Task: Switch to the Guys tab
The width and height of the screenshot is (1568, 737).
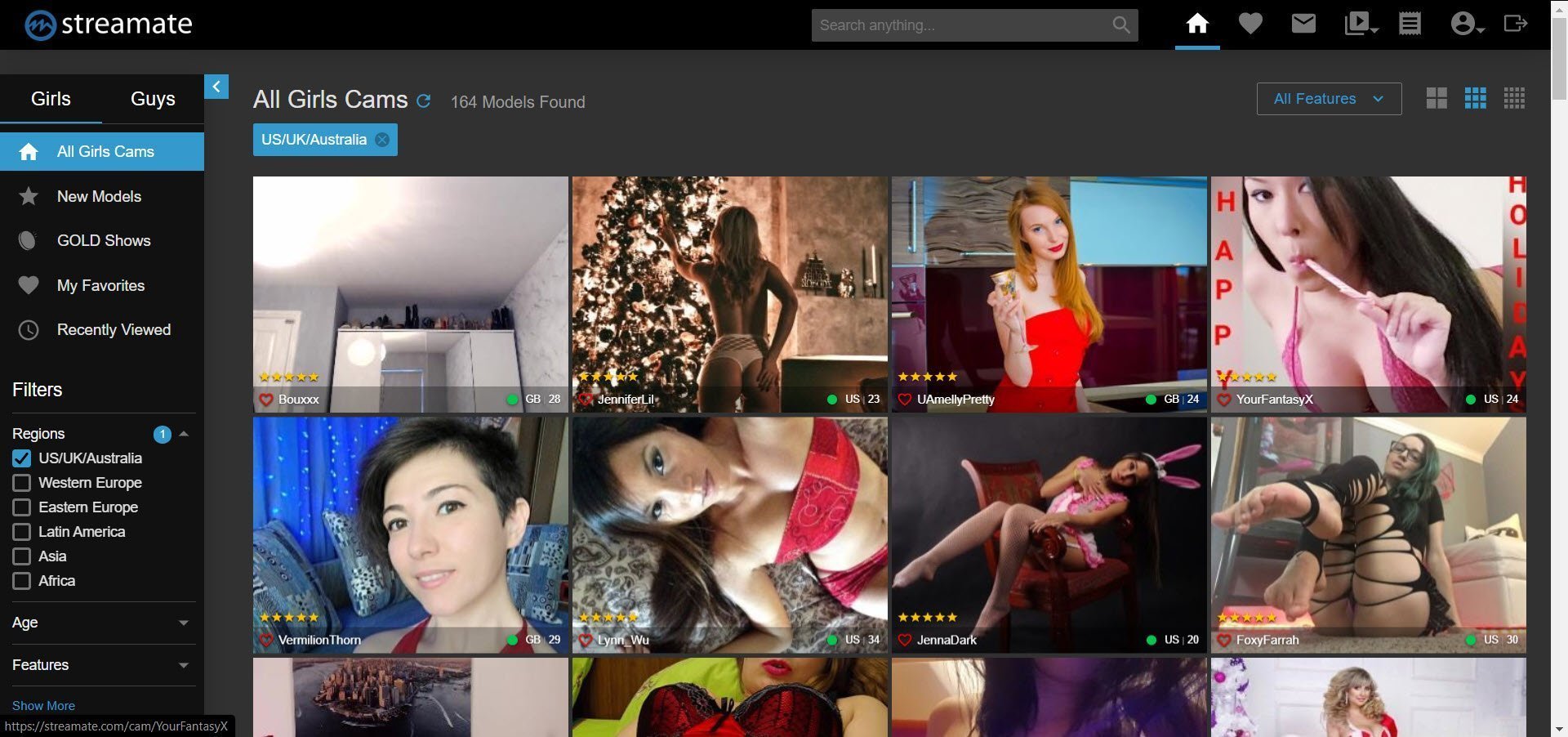Action: (x=153, y=99)
